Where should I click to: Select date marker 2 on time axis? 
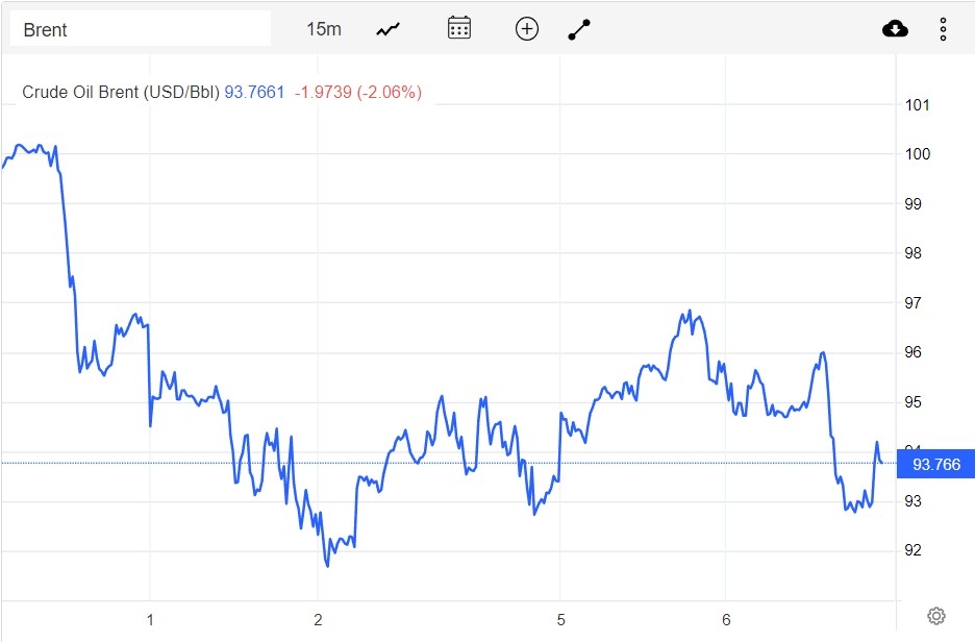[318, 620]
